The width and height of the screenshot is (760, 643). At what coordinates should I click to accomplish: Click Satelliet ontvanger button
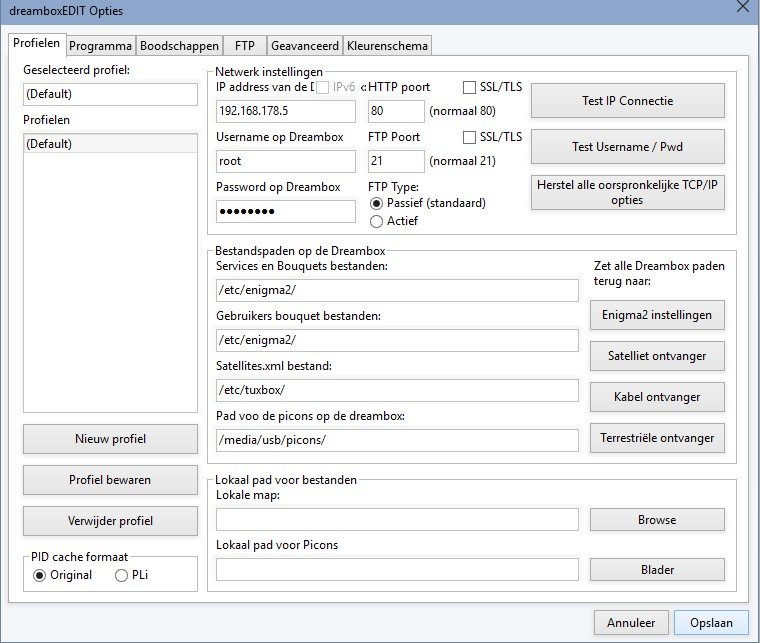point(657,356)
